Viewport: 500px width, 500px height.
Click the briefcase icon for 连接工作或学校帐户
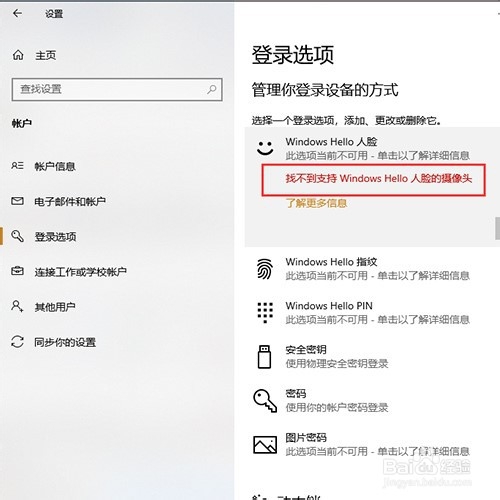coord(17,271)
